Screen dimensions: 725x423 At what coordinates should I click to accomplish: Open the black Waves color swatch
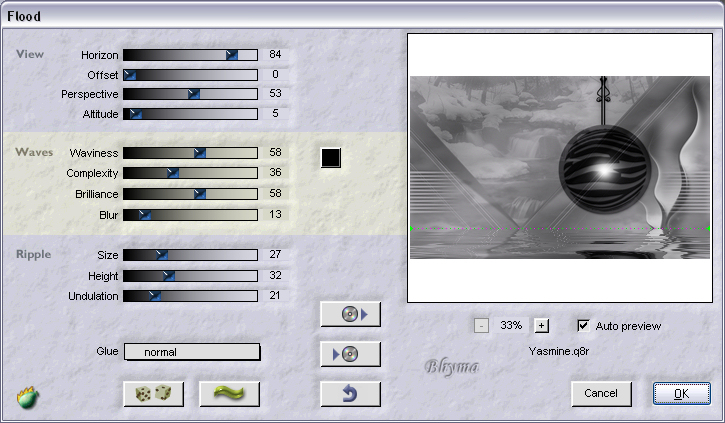pyautogui.click(x=331, y=158)
